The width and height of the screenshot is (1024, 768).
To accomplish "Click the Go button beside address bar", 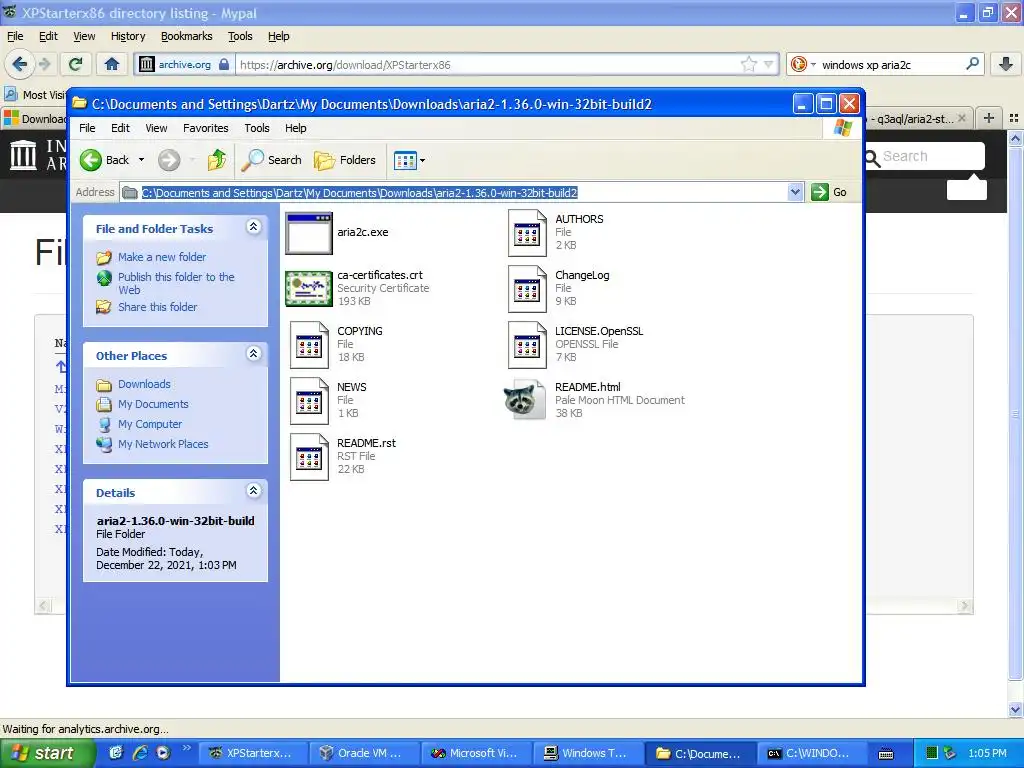I will [829, 193].
